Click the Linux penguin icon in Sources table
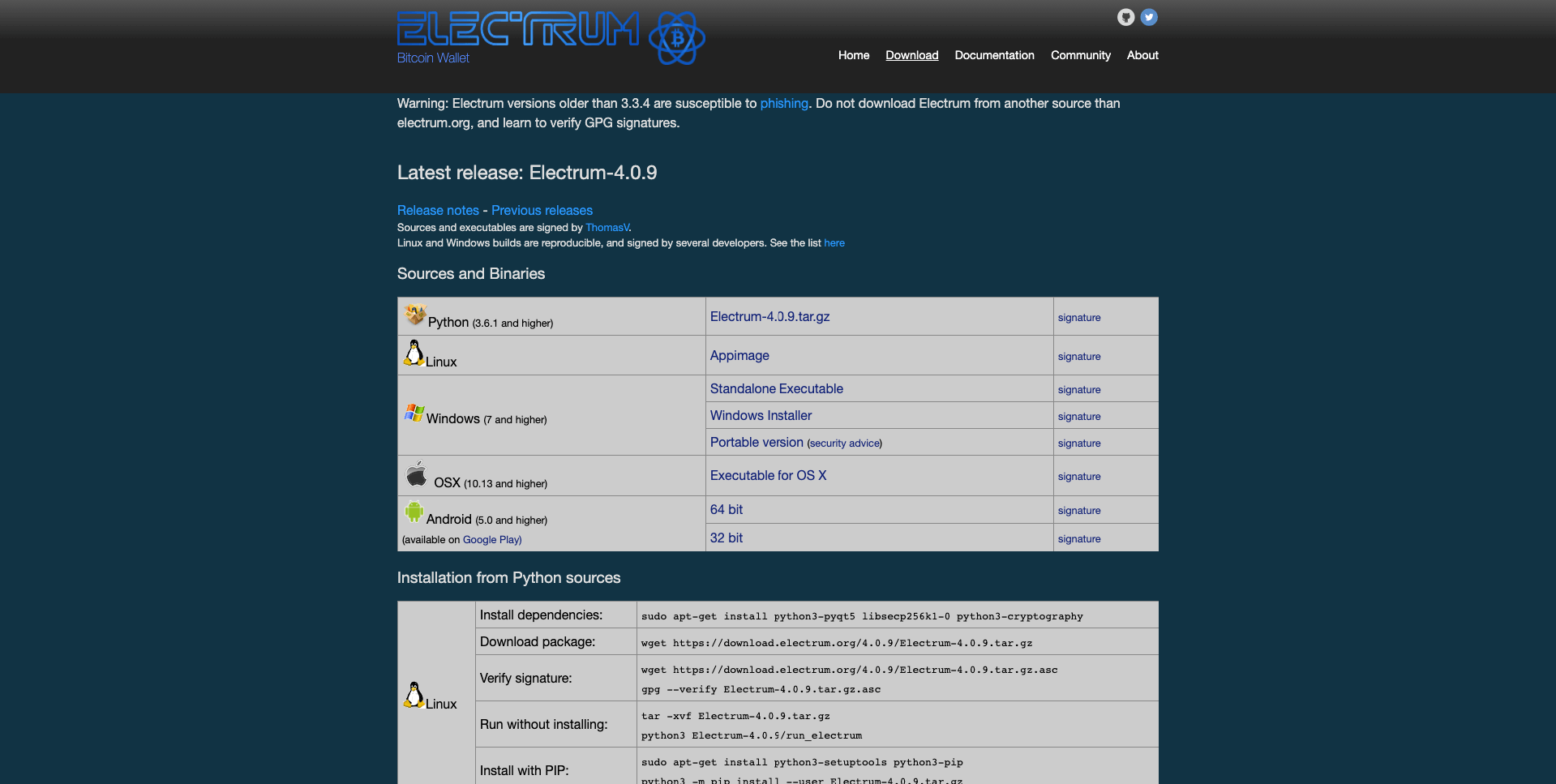This screenshot has height=784, width=1556. (x=414, y=353)
